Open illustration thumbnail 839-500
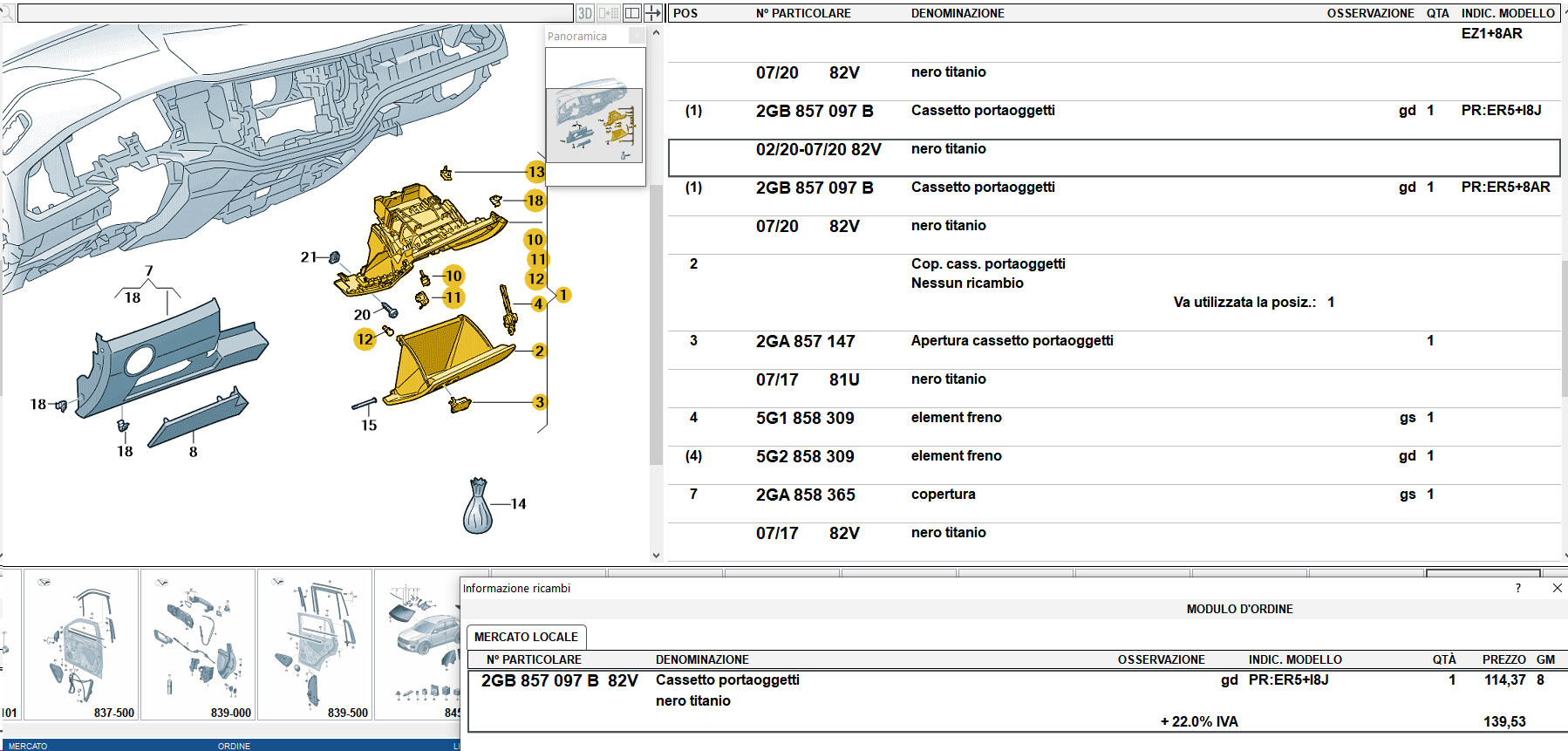The width and height of the screenshot is (1568, 751). pyautogui.click(x=315, y=645)
